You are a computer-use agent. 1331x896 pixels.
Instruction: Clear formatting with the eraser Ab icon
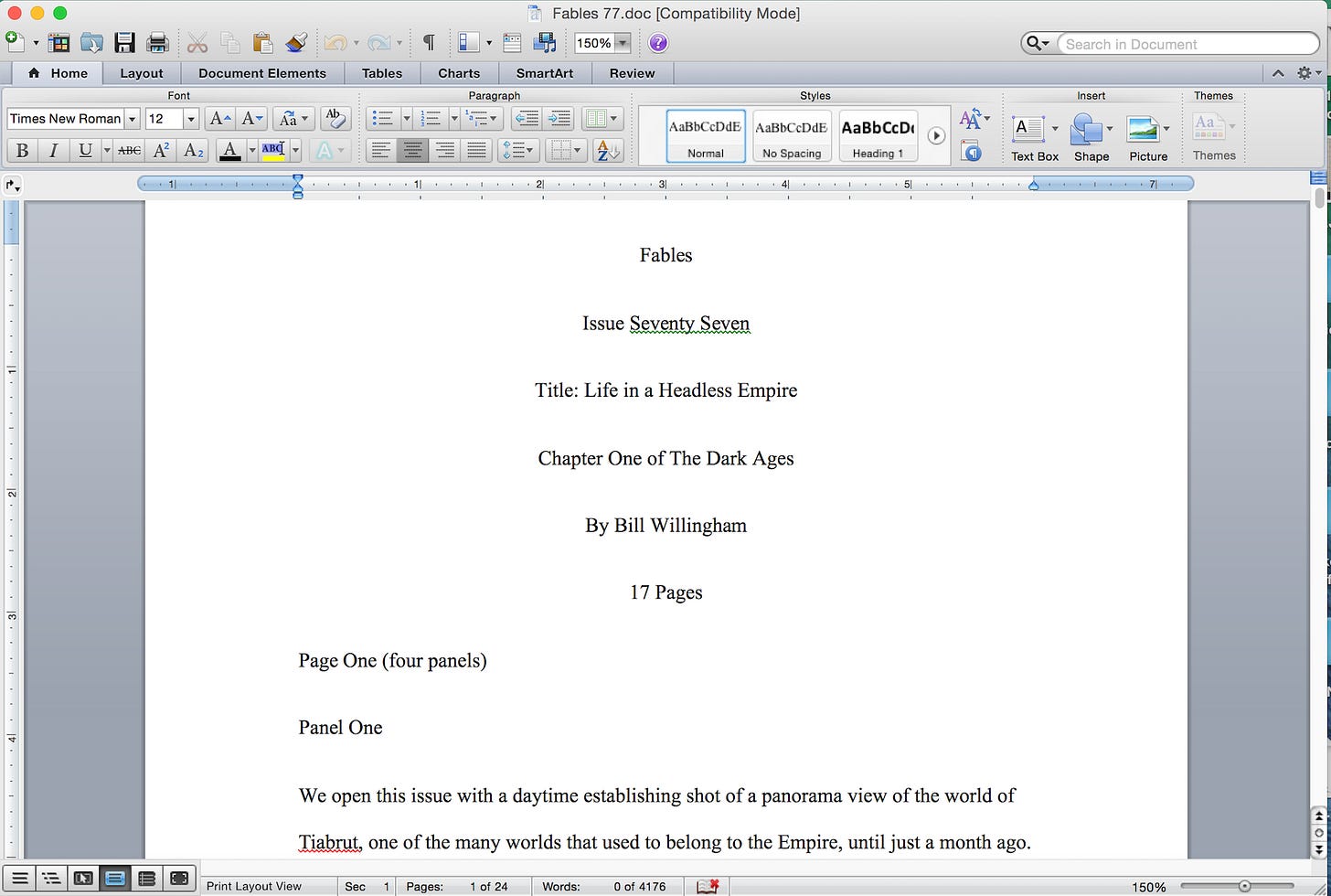pyautogui.click(x=335, y=119)
